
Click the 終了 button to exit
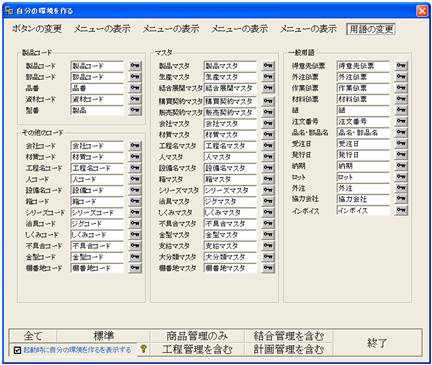(x=377, y=343)
